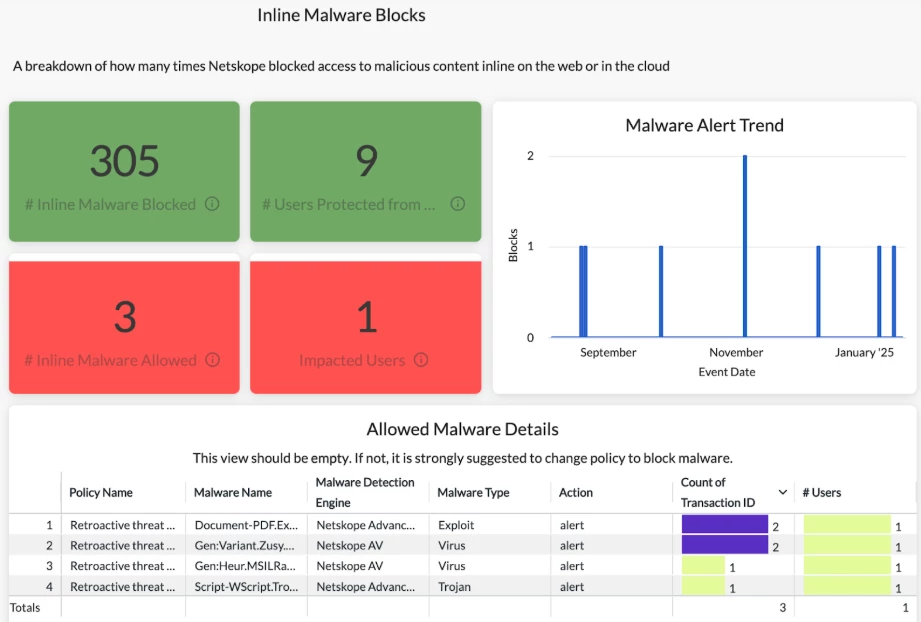
Task: Click the Exploit malware type cell
Action: click(x=456, y=525)
